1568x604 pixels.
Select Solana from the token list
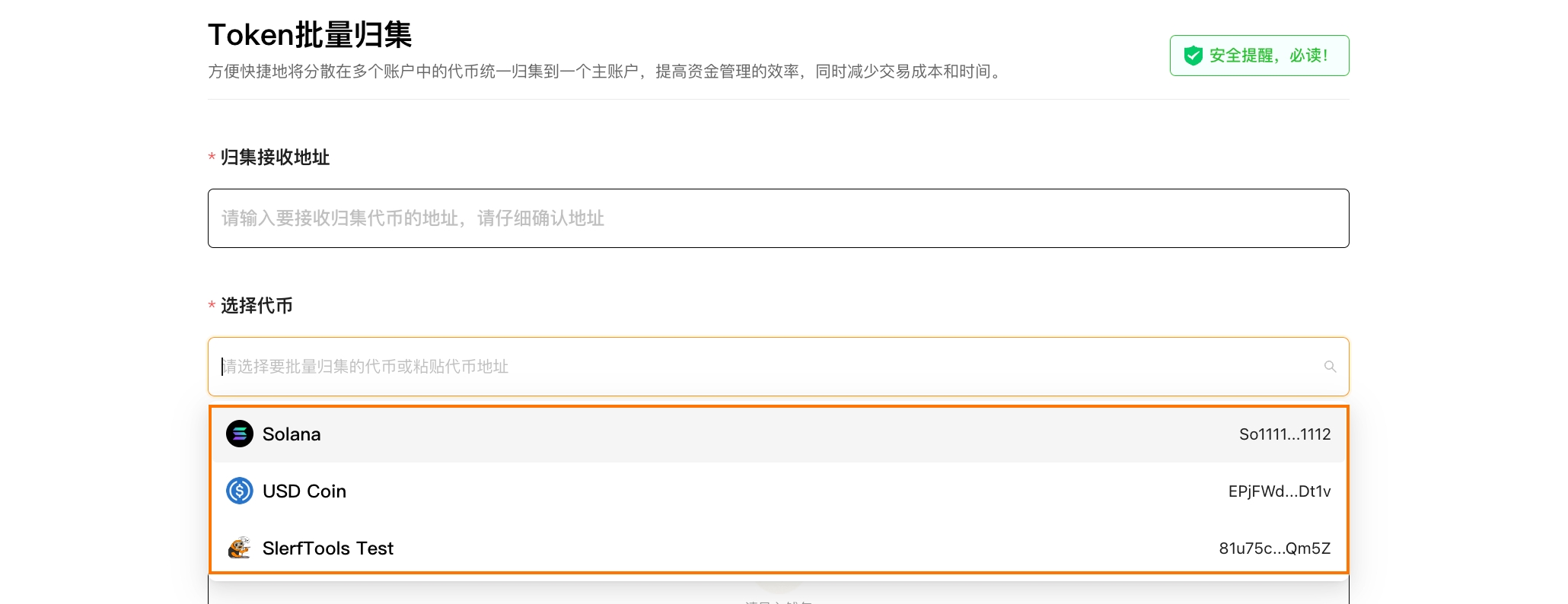(292, 434)
